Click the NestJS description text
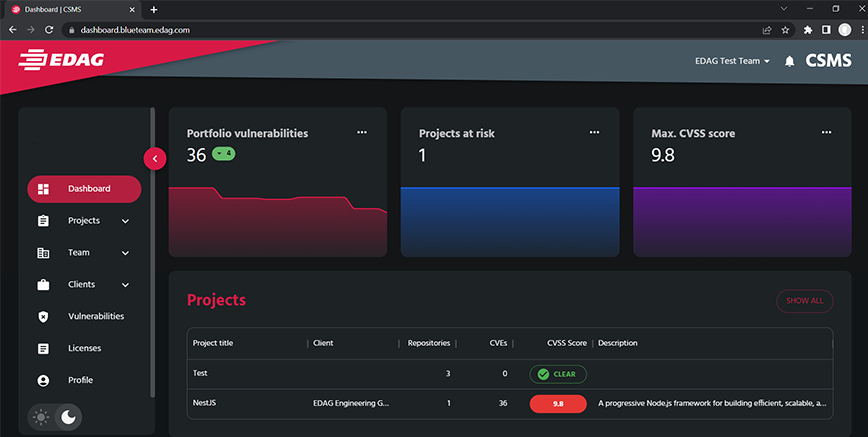The image size is (868, 437). coord(712,403)
